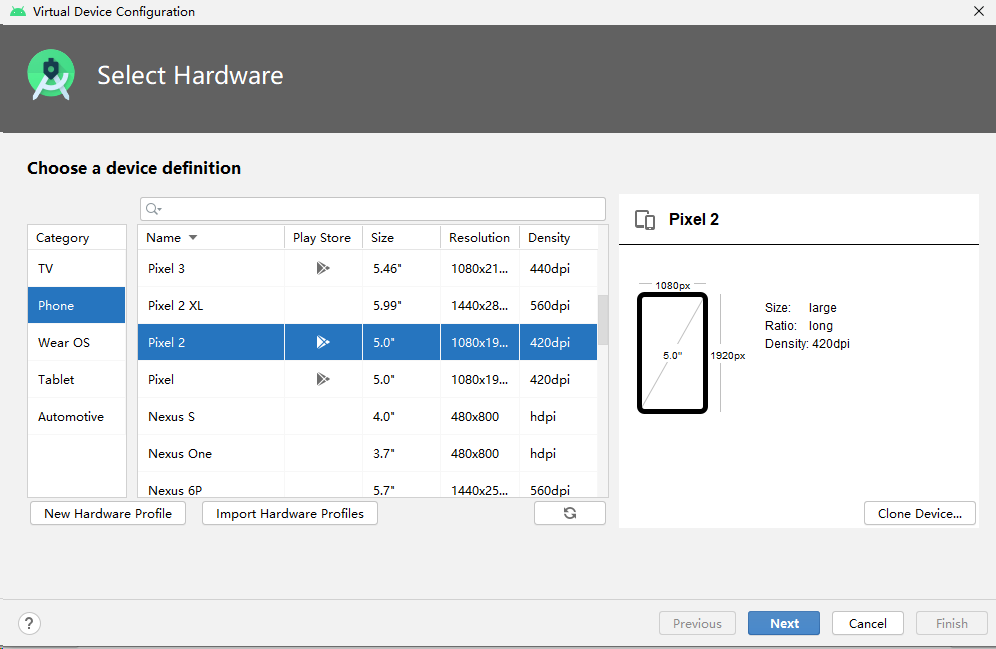Viewport: 996px width, 649px height.
Task: Click the 5.99" size cell
Action: coord(401,305)
